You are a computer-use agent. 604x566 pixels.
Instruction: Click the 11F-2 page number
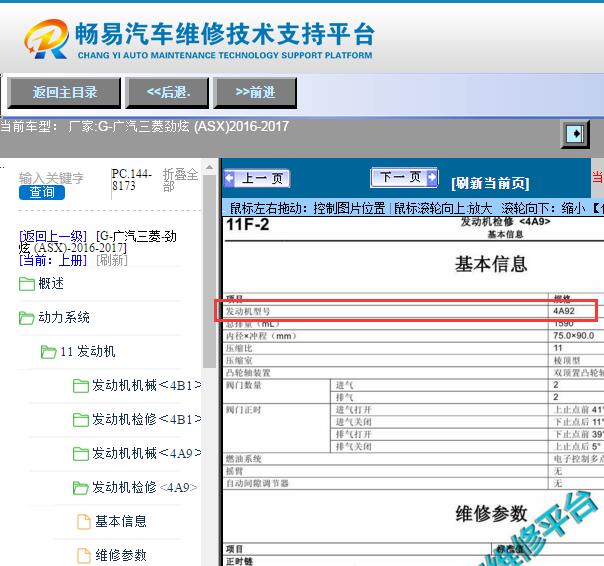point(248,225)
